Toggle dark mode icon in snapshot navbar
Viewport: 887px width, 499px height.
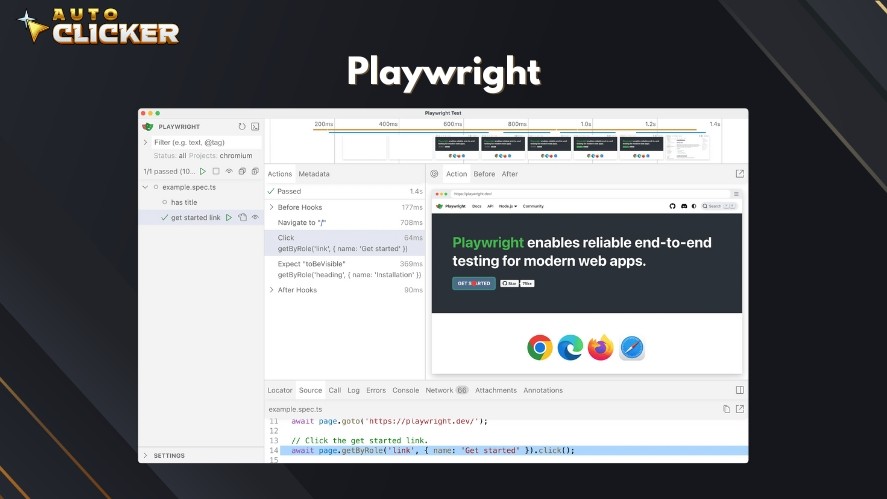(x=694, y=207)
